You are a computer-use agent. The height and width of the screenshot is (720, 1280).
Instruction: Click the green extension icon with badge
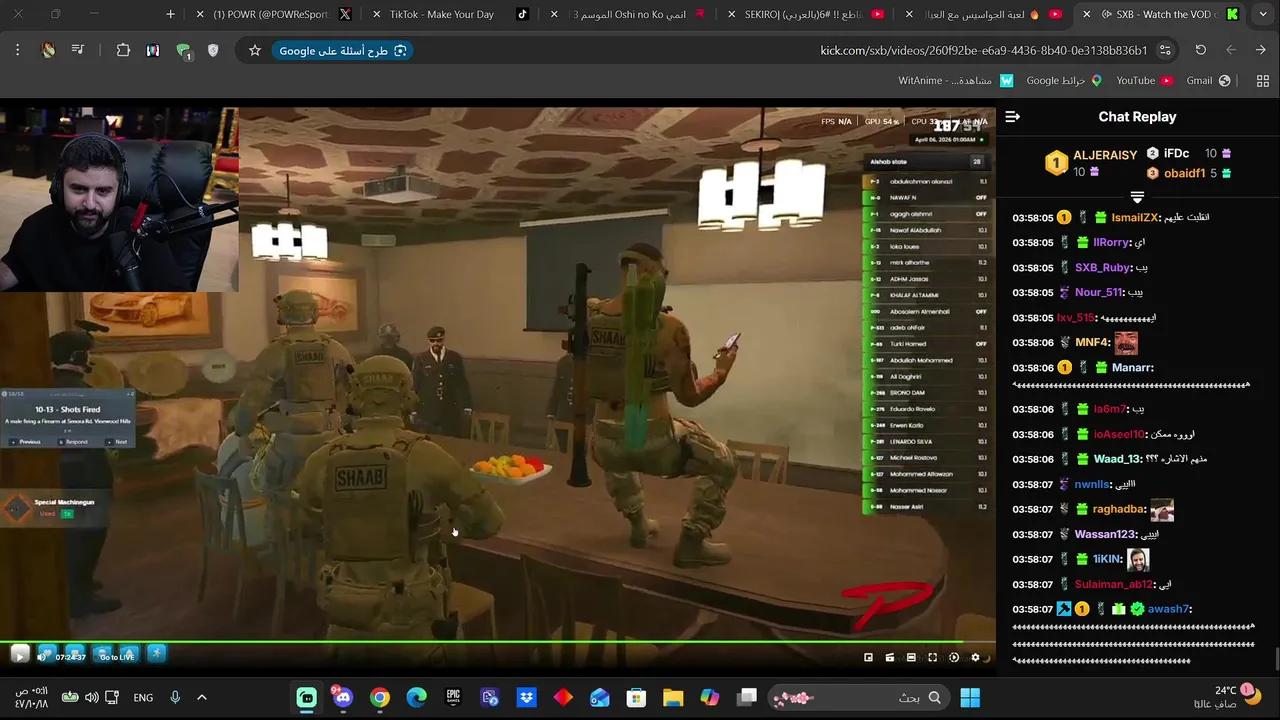pyautogui.click(x=183, y=51)
